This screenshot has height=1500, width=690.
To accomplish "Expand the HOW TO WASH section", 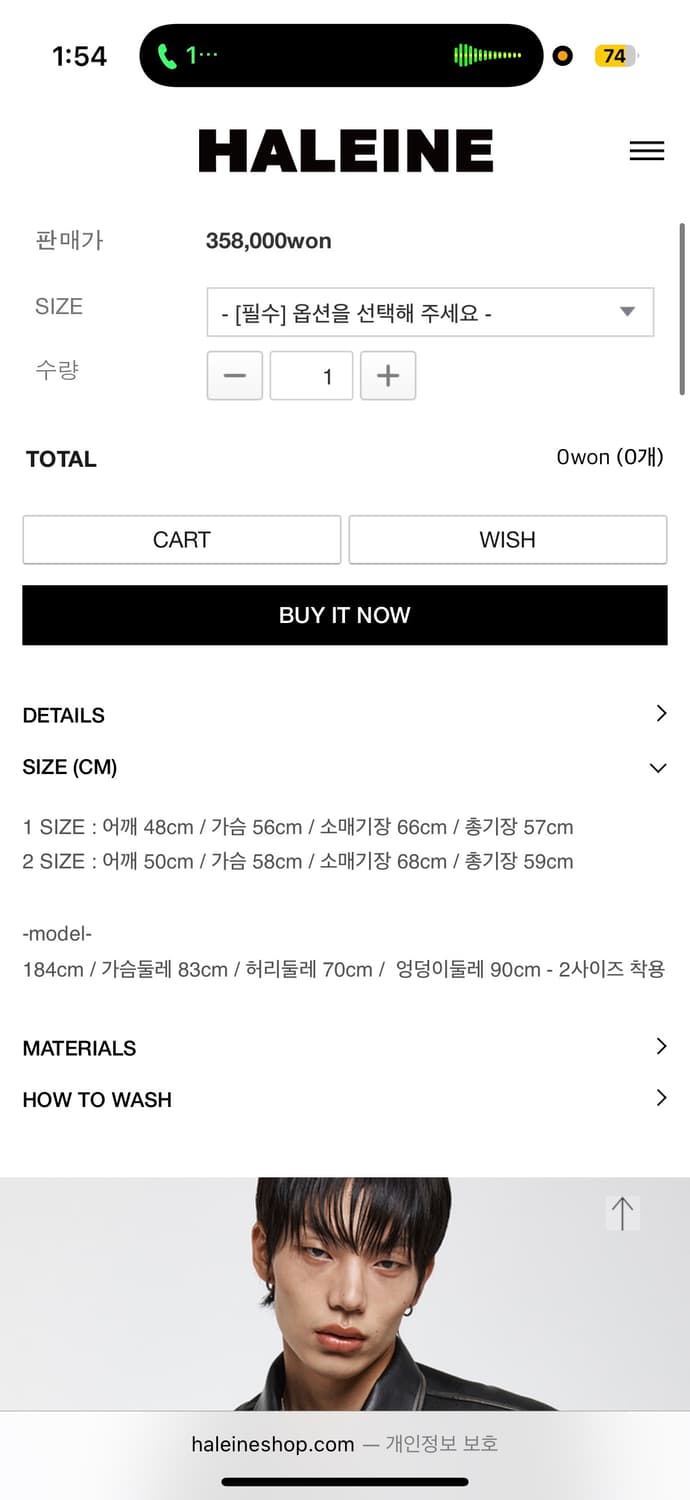I will pyautogui.click(x=344, y=1099).
